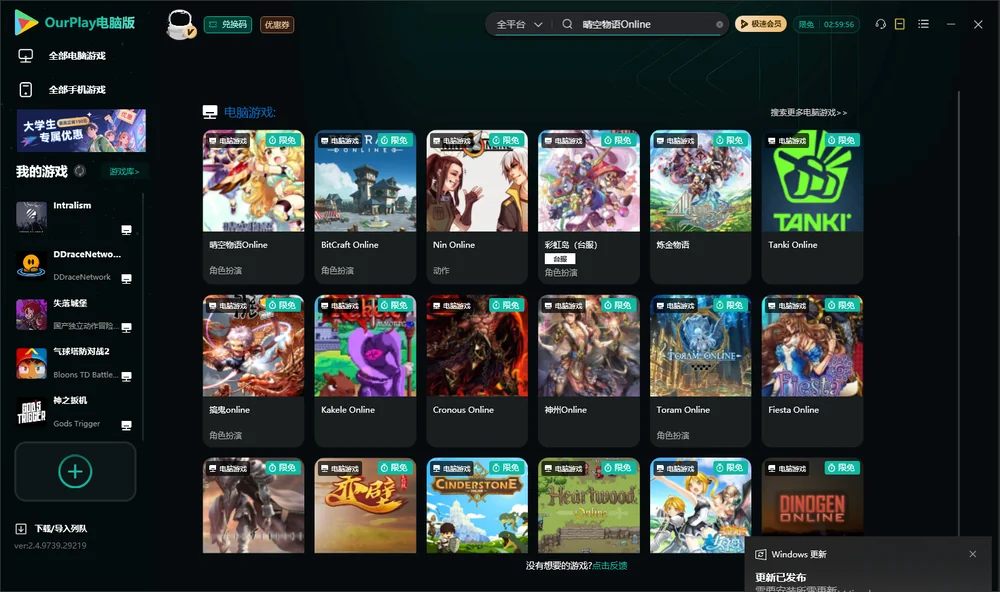
Task: Clear the search box text
Action: 719,25
